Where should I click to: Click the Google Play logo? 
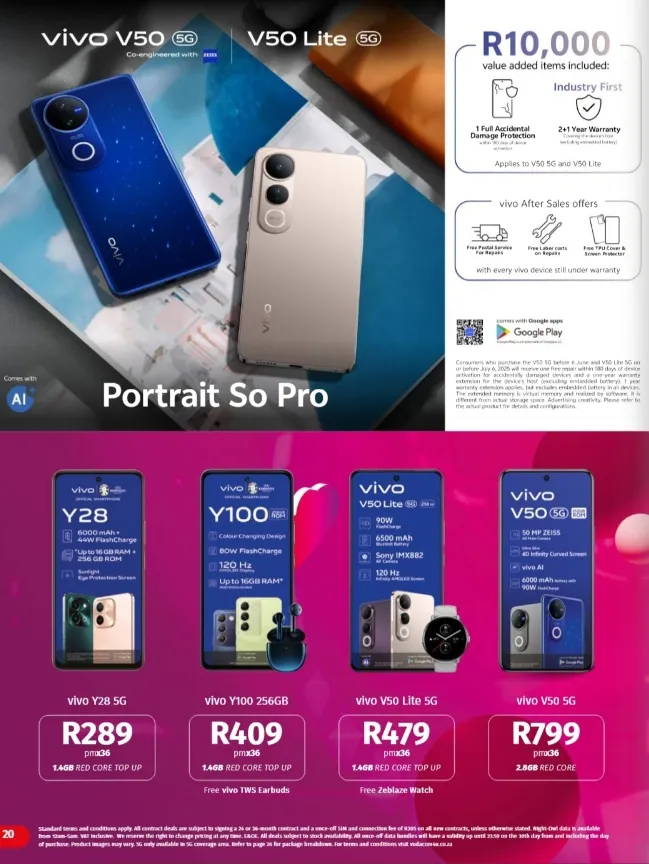click(529, 332)
